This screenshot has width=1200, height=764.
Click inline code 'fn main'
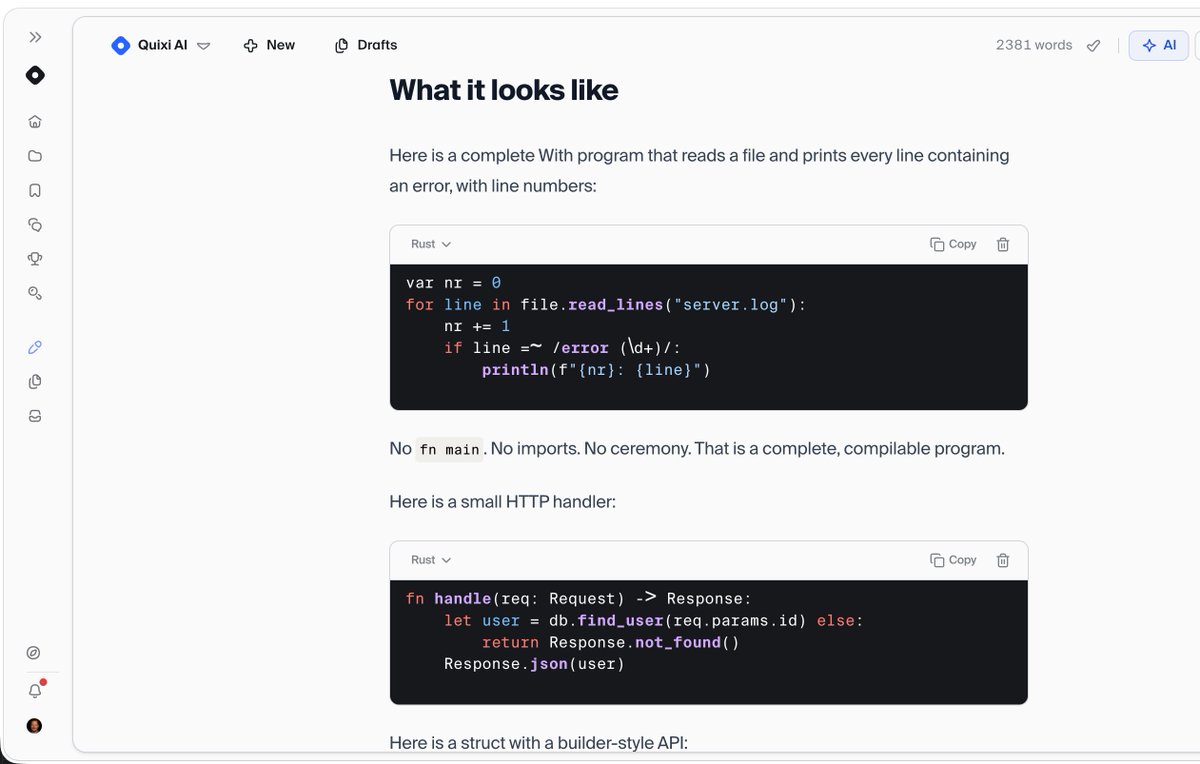click(x=449, y=449)
